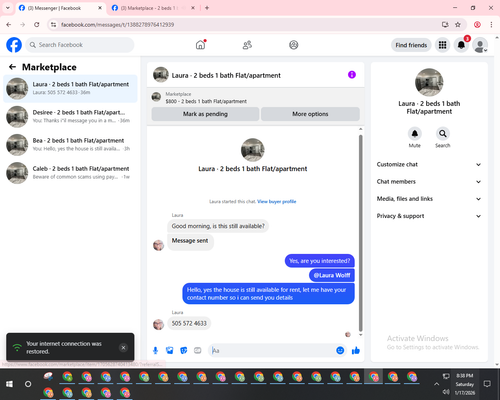Screen dimensions: 500x400
Task: Open Laura's listing photo in right panel
Action: click(x=429, y=82)
